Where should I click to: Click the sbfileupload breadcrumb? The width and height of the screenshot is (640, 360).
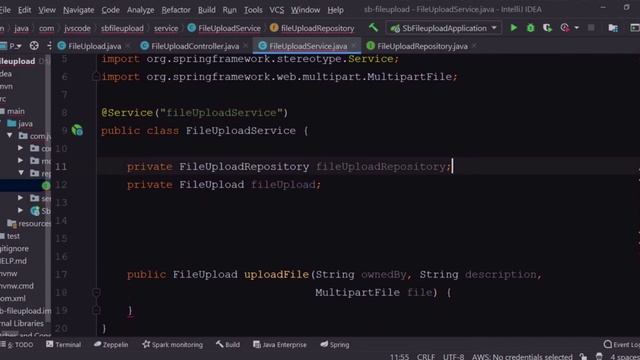click(122, 28)
